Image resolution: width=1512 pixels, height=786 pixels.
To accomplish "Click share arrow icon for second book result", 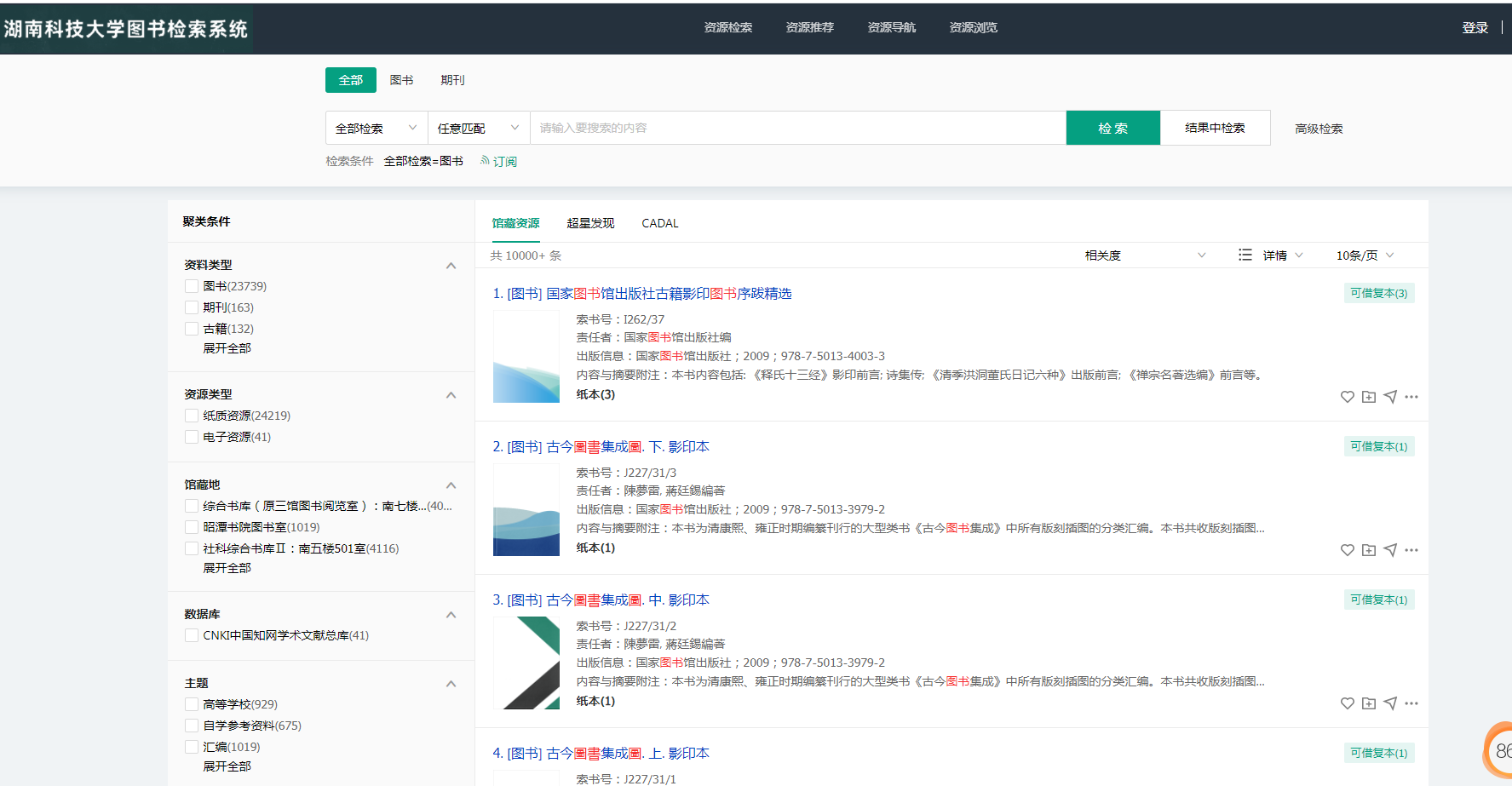I will pyautogui.click(x=1390, y=550).
